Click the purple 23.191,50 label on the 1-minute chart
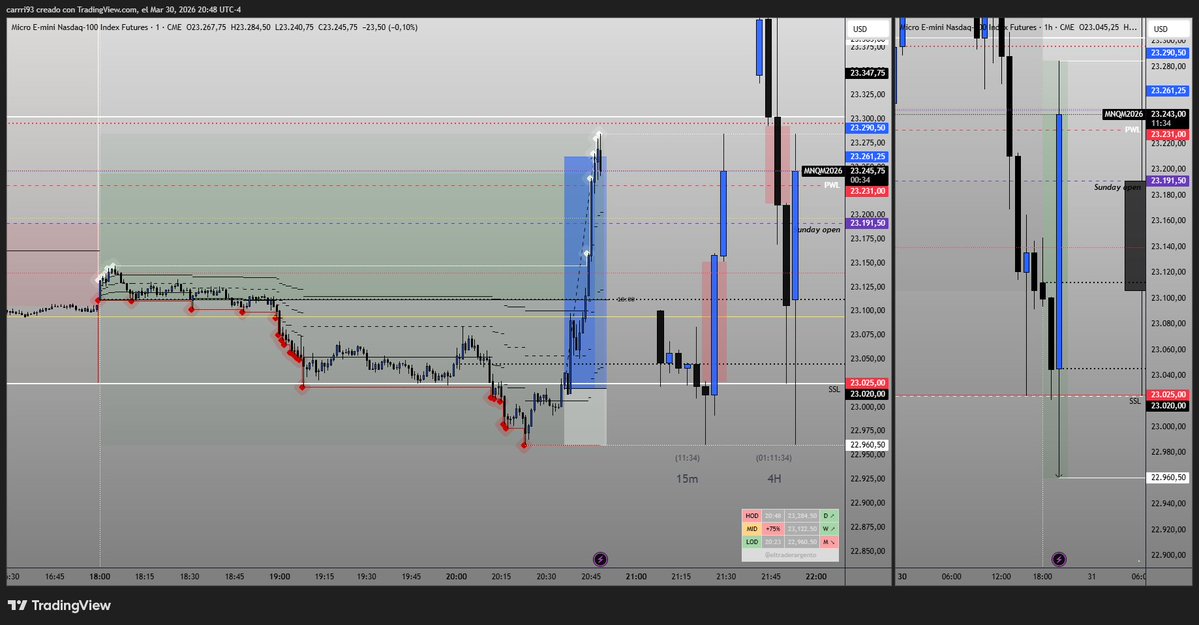The width and height of the screenshot is (1199, 625). point(867,223)
